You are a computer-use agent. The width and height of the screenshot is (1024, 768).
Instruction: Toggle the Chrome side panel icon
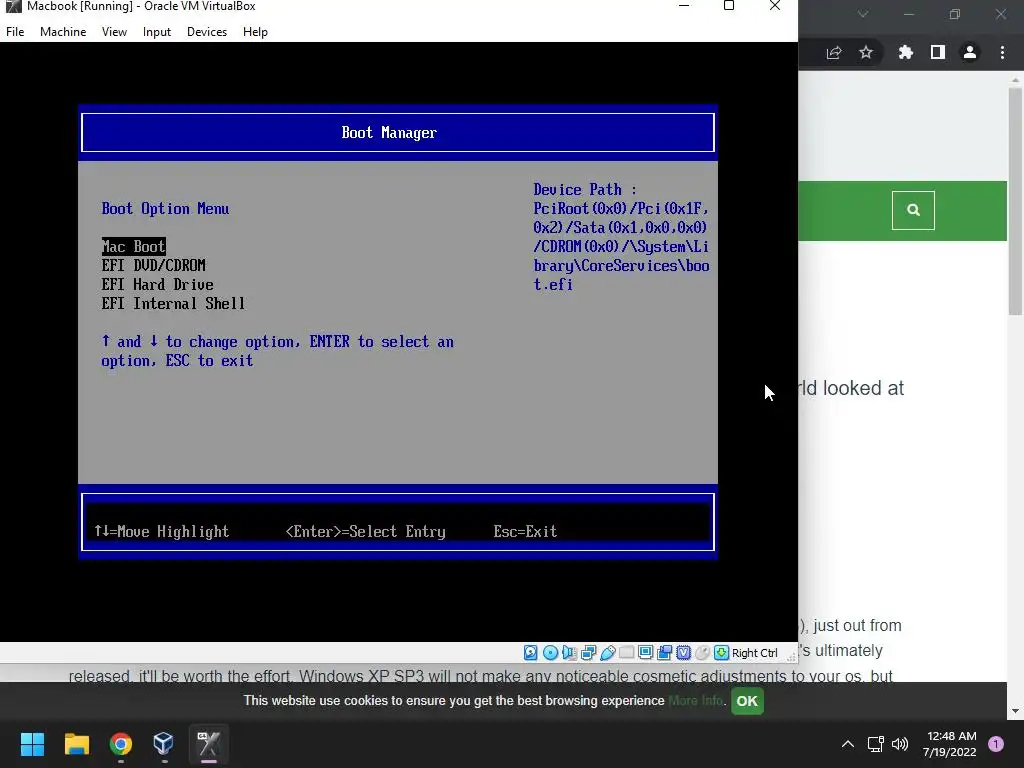tap(938, 52)
